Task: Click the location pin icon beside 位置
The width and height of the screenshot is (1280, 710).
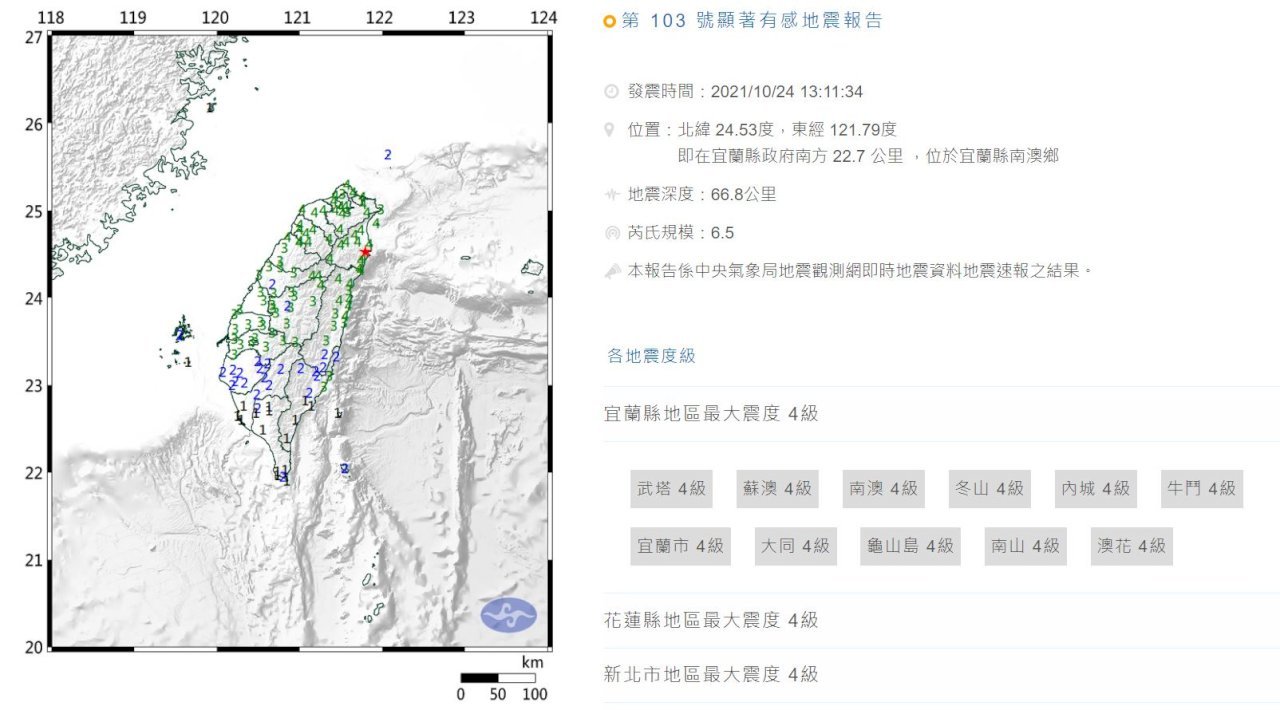Action: pyautogui.click(x=611, y=130)
